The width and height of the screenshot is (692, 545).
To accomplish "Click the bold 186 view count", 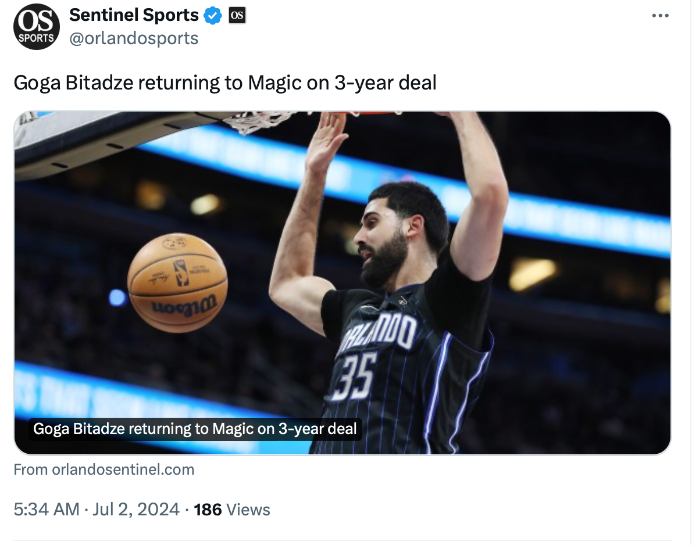I will (x=207, y=509).
